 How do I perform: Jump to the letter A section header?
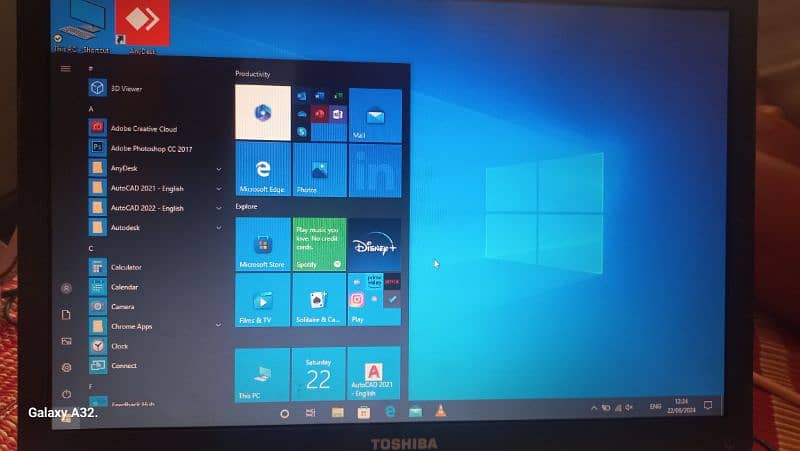click(x=91, y=109)
